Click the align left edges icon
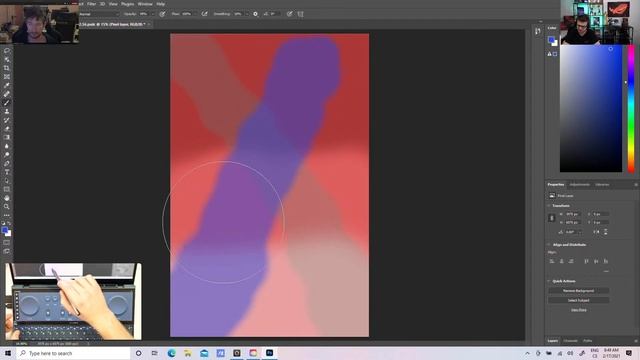The width and height of the screenshot is (640, 360). 552,261
